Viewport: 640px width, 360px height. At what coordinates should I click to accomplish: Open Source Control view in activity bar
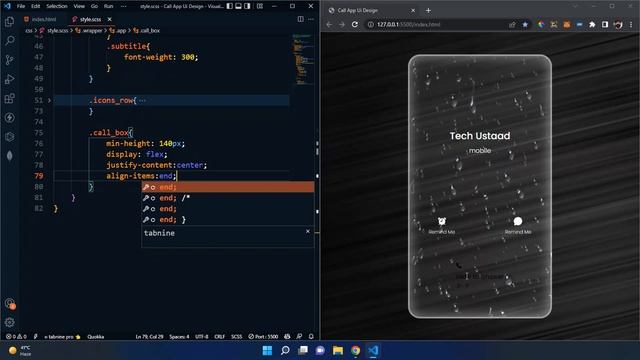pyautogui.click(x=9, y=60)
